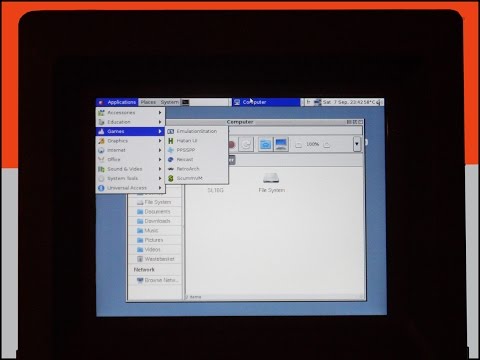This screenshot has width=480, height=360.
Task: Open Music in the sidebar
Action: point(154,230)
